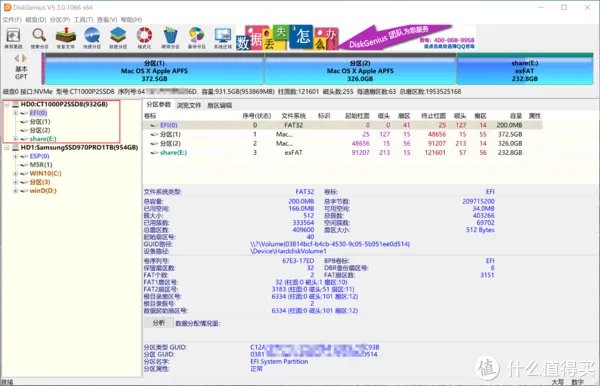
Task: Sort by the 容量 capacity column header
Action: [x=515, y=116]
